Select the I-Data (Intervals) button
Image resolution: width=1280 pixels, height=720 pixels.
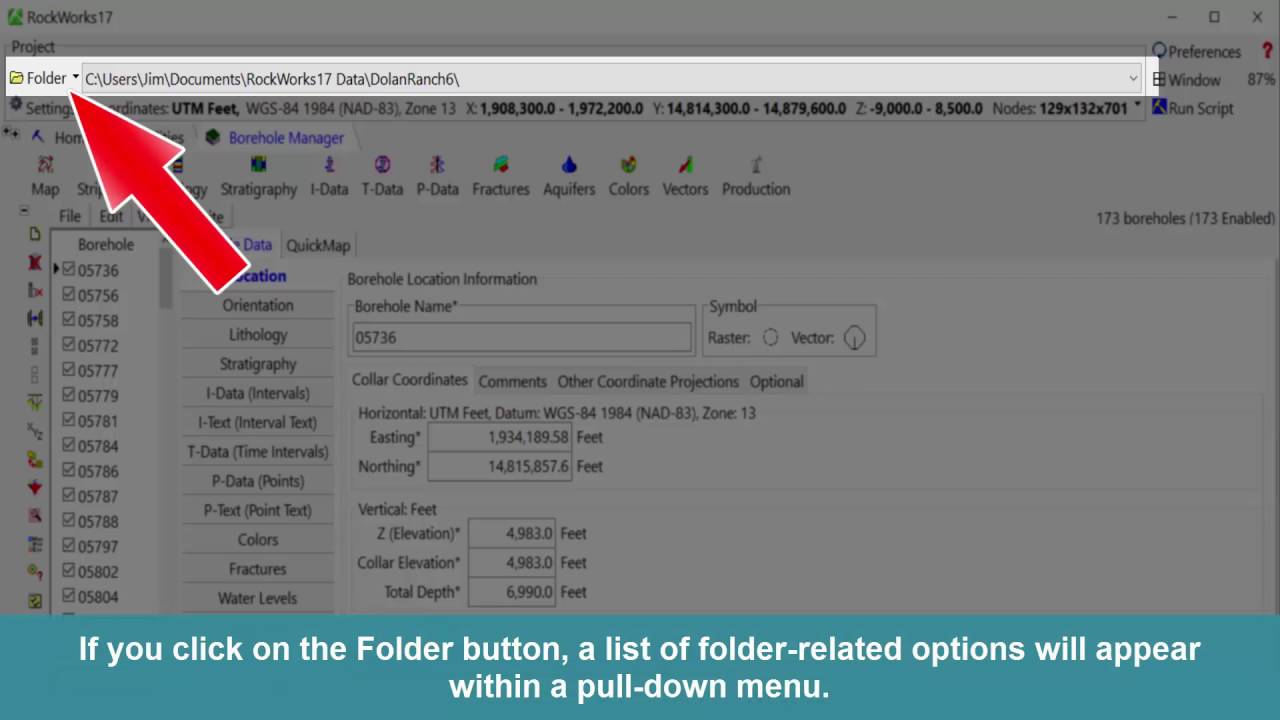pos(258,393)
